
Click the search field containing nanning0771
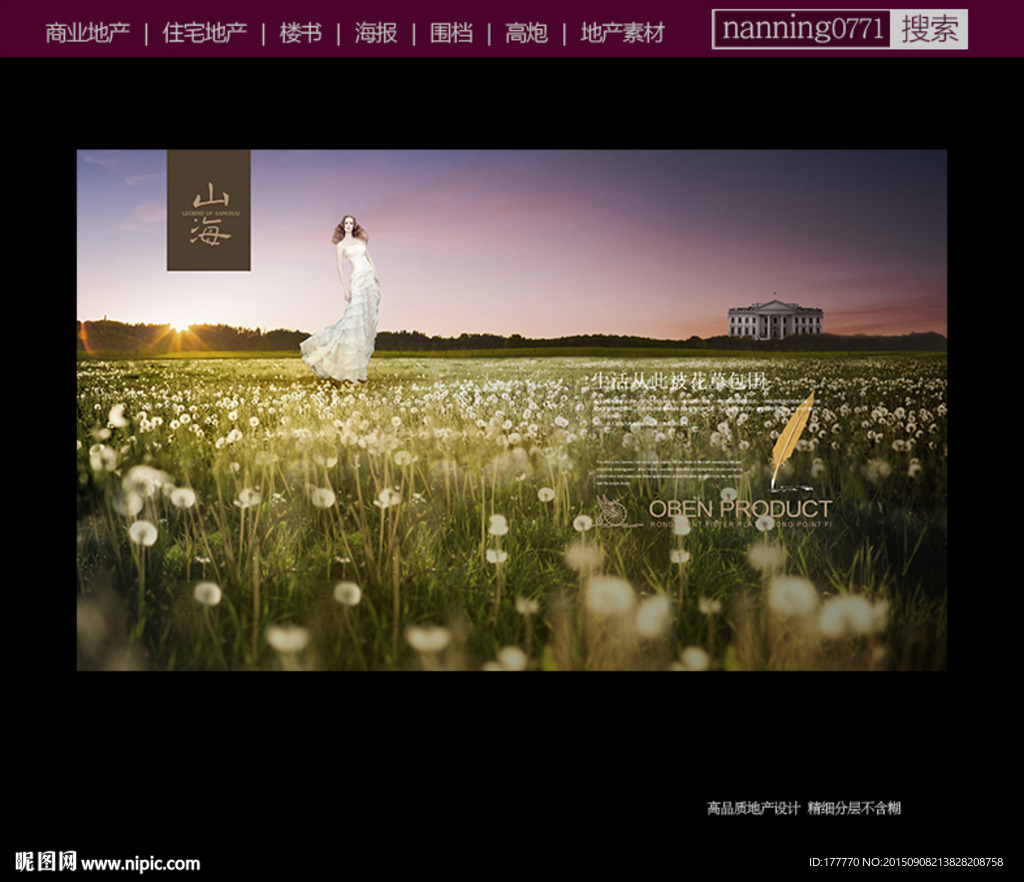[802, 29]
